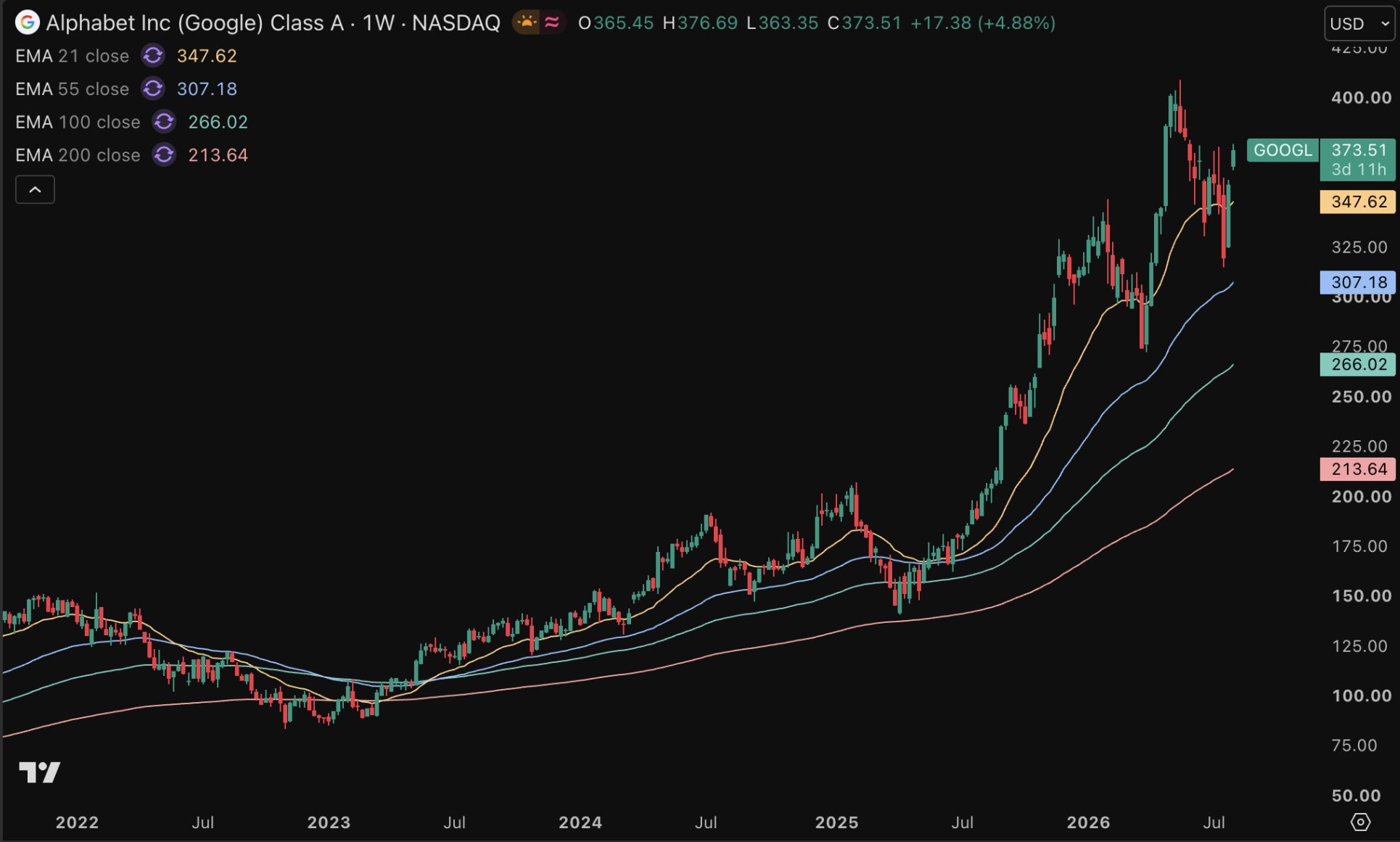The image size is (1400, 842).
Task: Click the purple circular icon beside EMA 55 close
Action: [x=153, y=88]
